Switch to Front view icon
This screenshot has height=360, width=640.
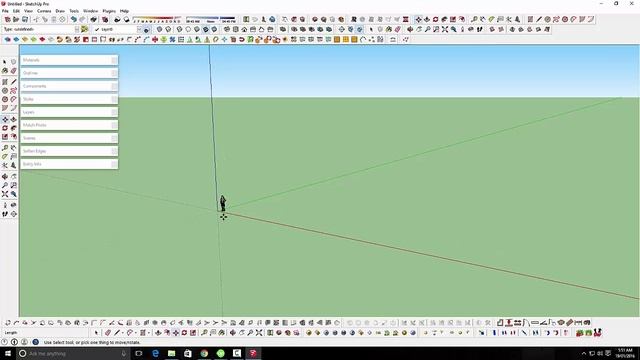click(x=244, y=29)
